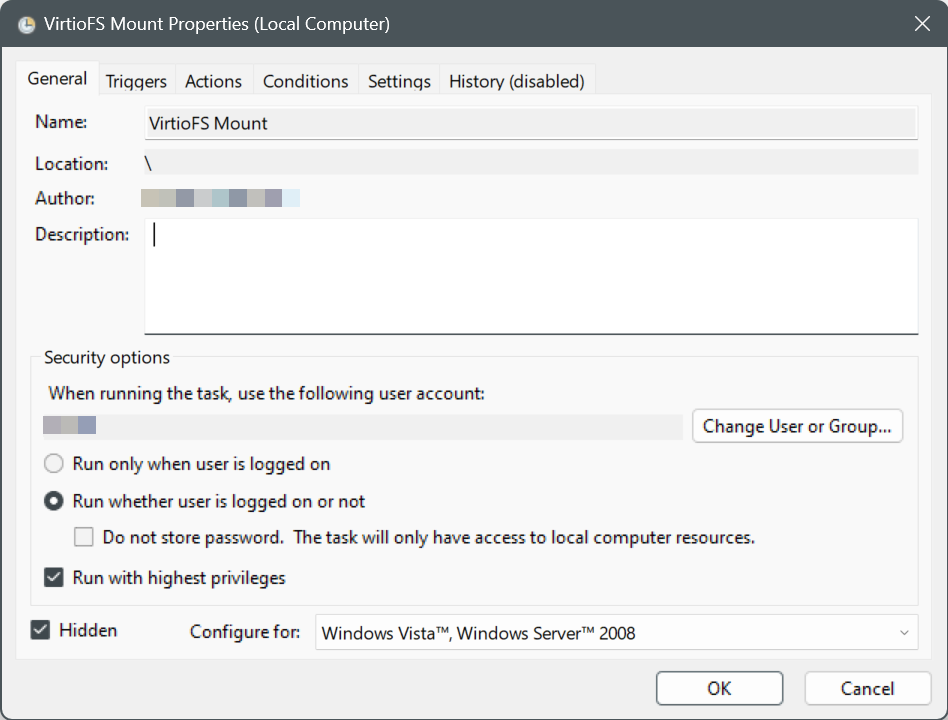Select the Settings tab
Image resolution: width=948 pixels, height=720 pixels.
[399, 81]
